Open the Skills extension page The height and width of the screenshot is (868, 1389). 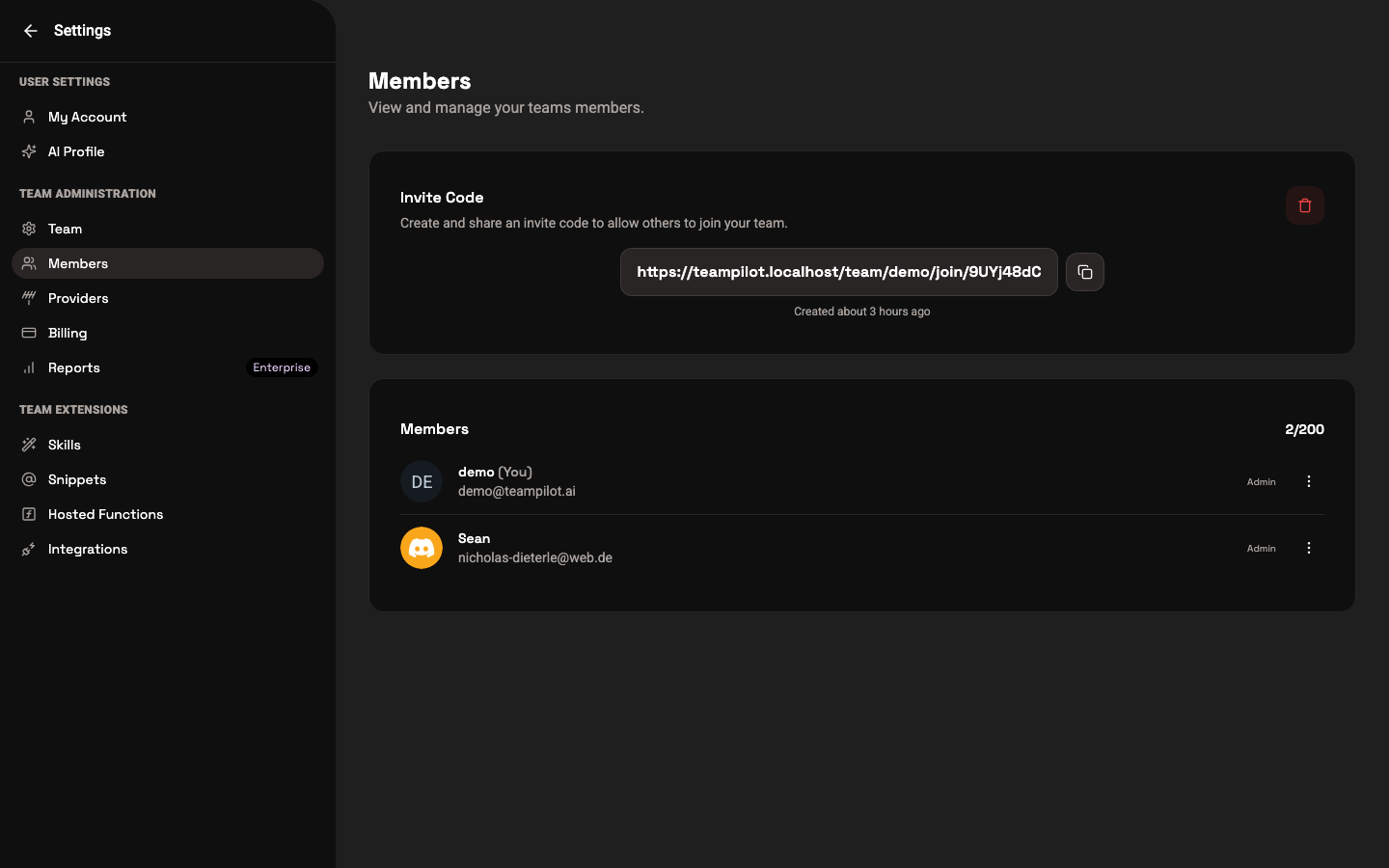click(168, 445)
